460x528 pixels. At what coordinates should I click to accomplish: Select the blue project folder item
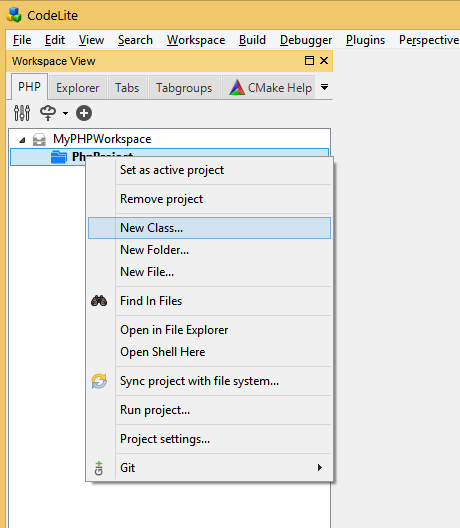click(x=58, y=157)
